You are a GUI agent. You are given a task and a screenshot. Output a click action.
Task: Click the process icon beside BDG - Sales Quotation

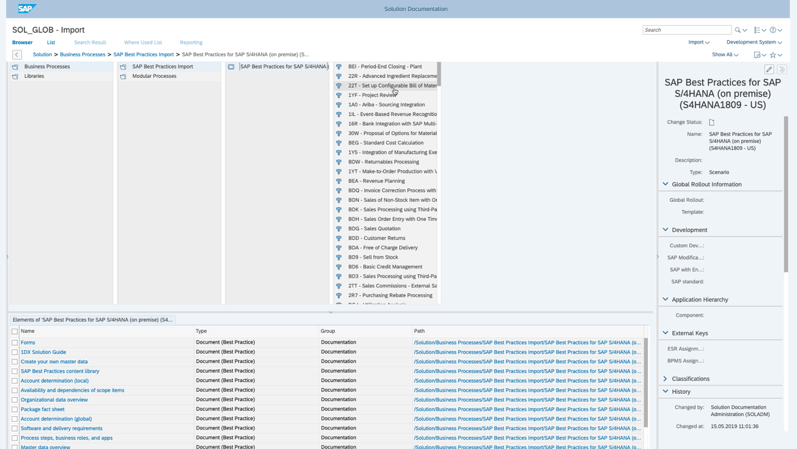pyautogui.click(x=339, y=229)
